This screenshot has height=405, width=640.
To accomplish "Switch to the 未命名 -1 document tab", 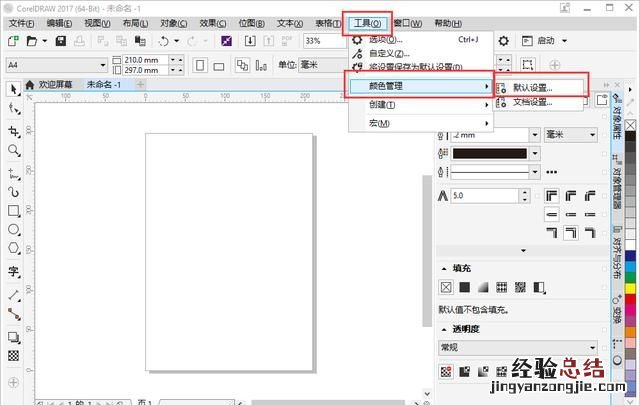I will click(x=104, y=85).
